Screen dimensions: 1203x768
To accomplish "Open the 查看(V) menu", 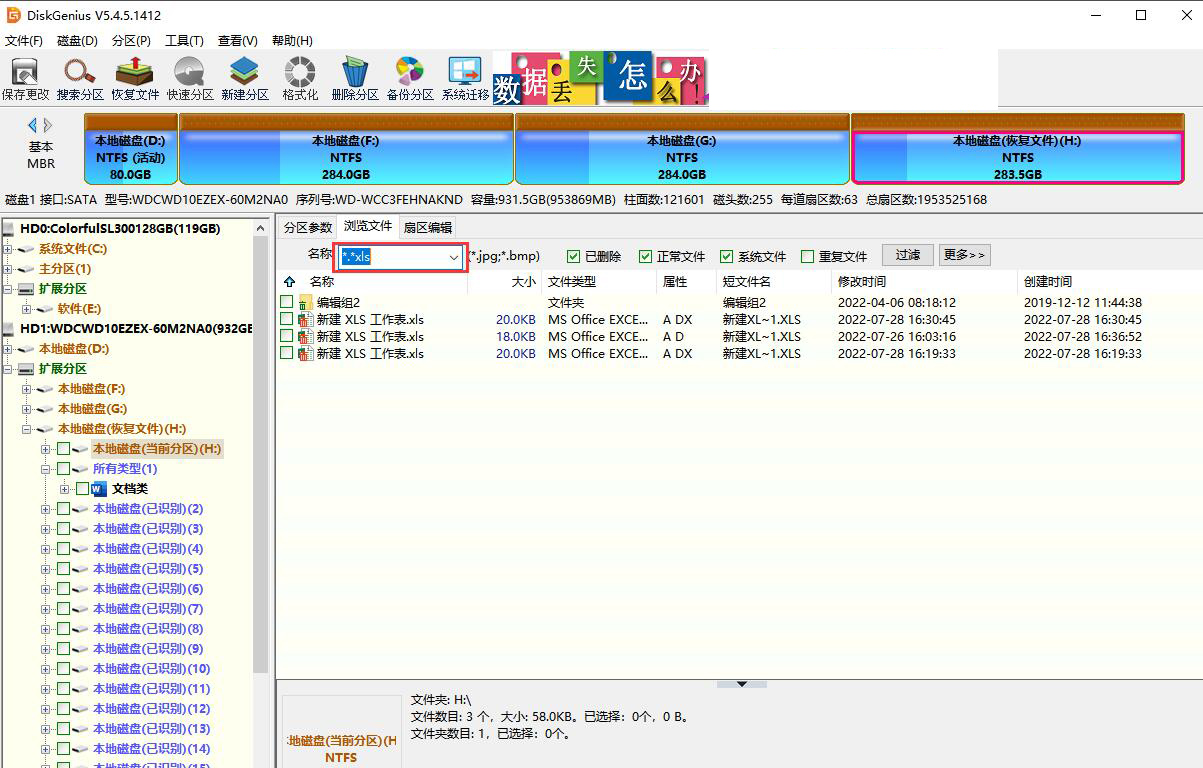I will click(237, 40).
